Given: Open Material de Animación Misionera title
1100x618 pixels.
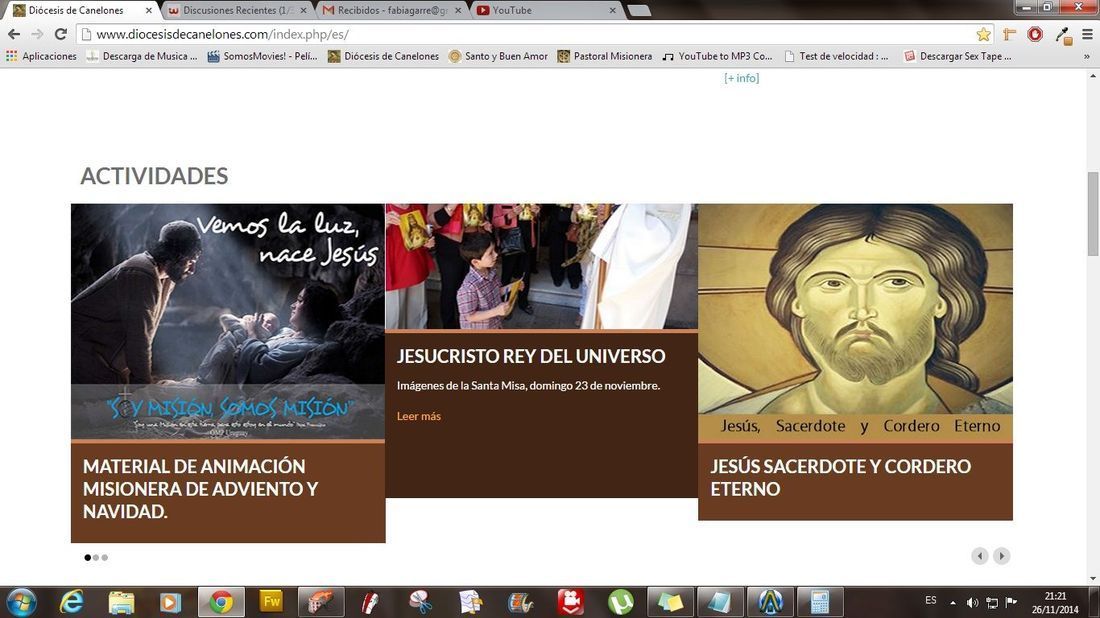Looking at the screenshot, I should coord(201,489).
